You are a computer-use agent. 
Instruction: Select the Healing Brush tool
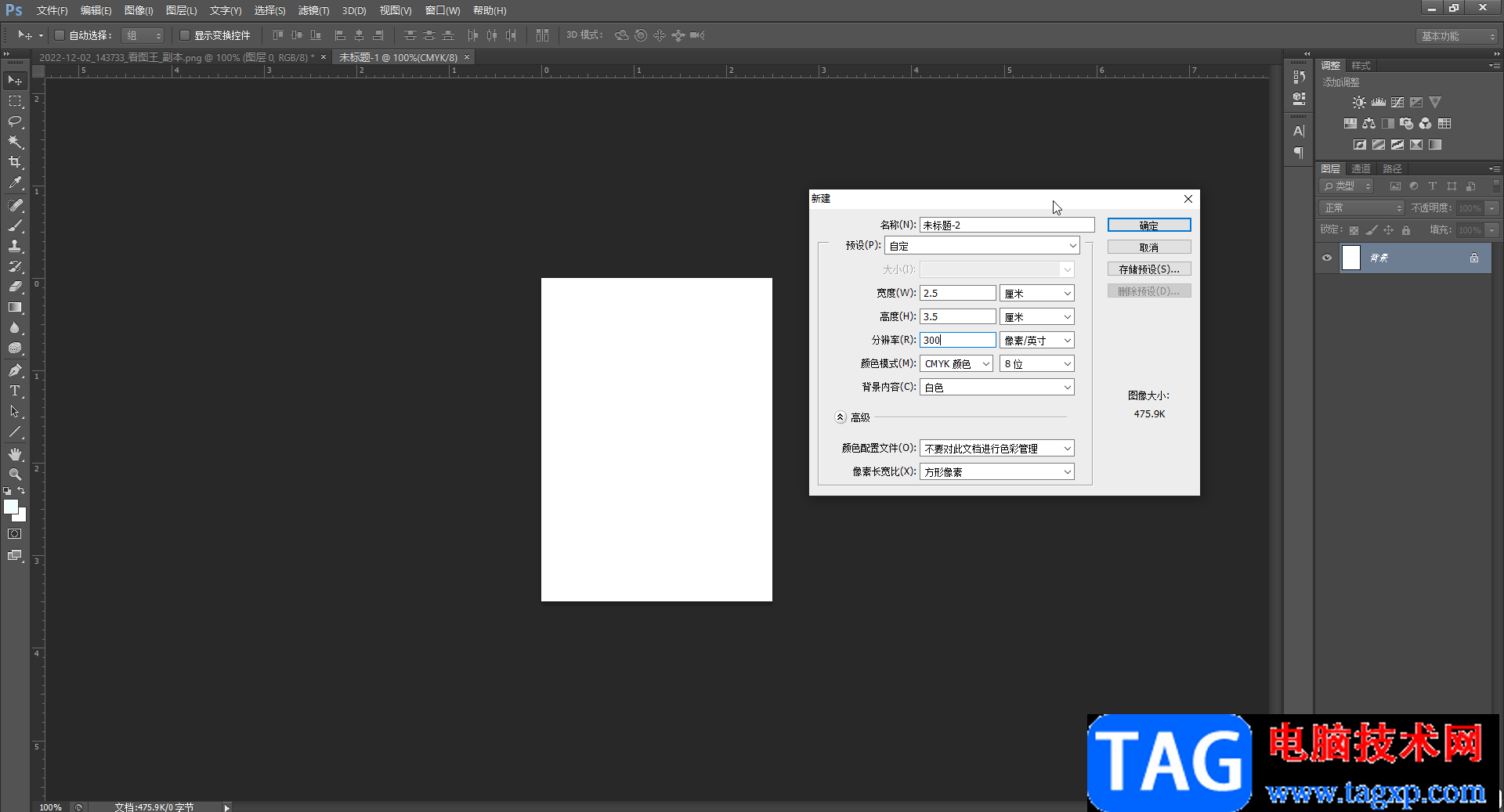[x=15, y=205]
